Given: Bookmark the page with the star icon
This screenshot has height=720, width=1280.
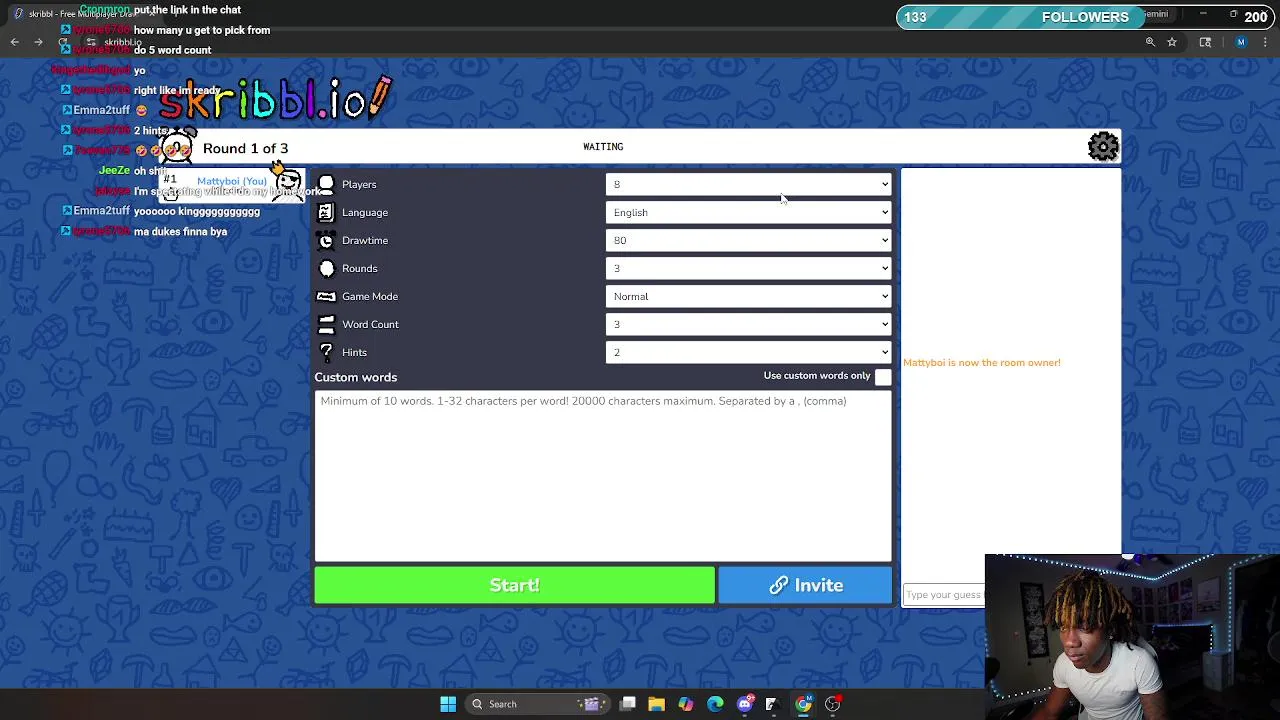Looking at the screenshot, I should click(x=1172, y=42).
